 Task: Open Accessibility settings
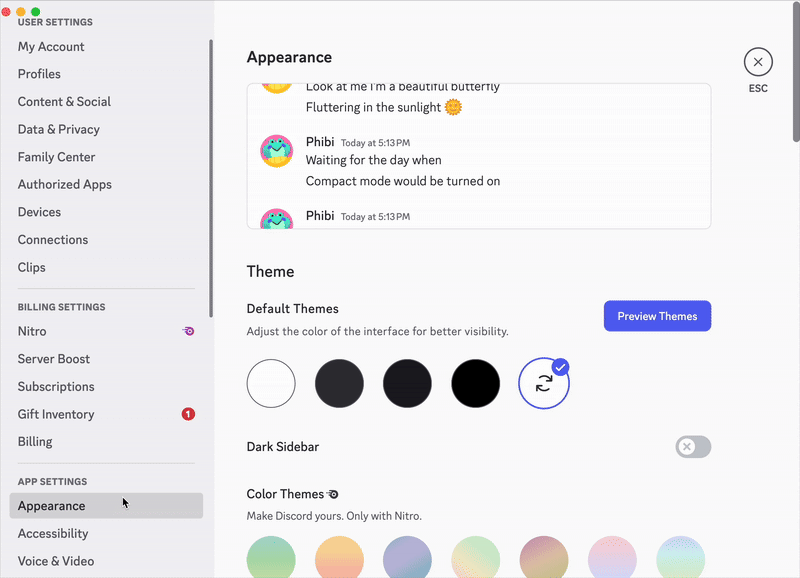coord(106,533)
